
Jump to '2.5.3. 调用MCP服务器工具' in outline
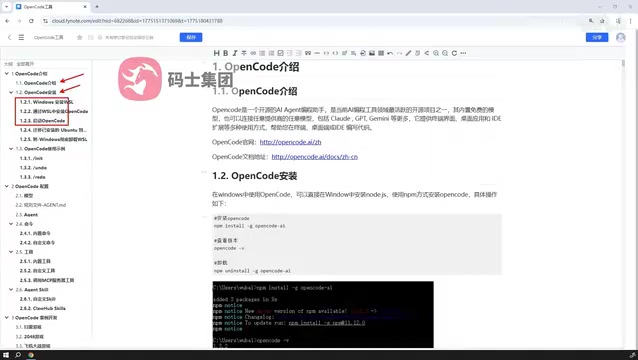point(47,280)
